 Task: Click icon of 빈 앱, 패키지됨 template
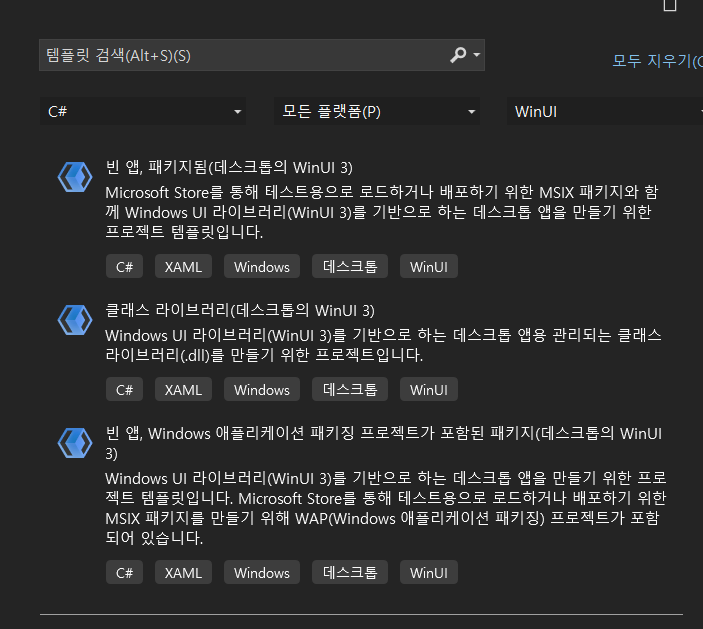(x=75, y=177)
